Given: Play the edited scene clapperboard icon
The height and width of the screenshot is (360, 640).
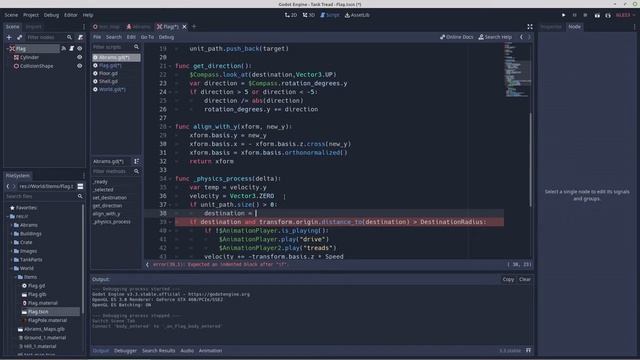Looking at the screenshot, I should 597,15.
